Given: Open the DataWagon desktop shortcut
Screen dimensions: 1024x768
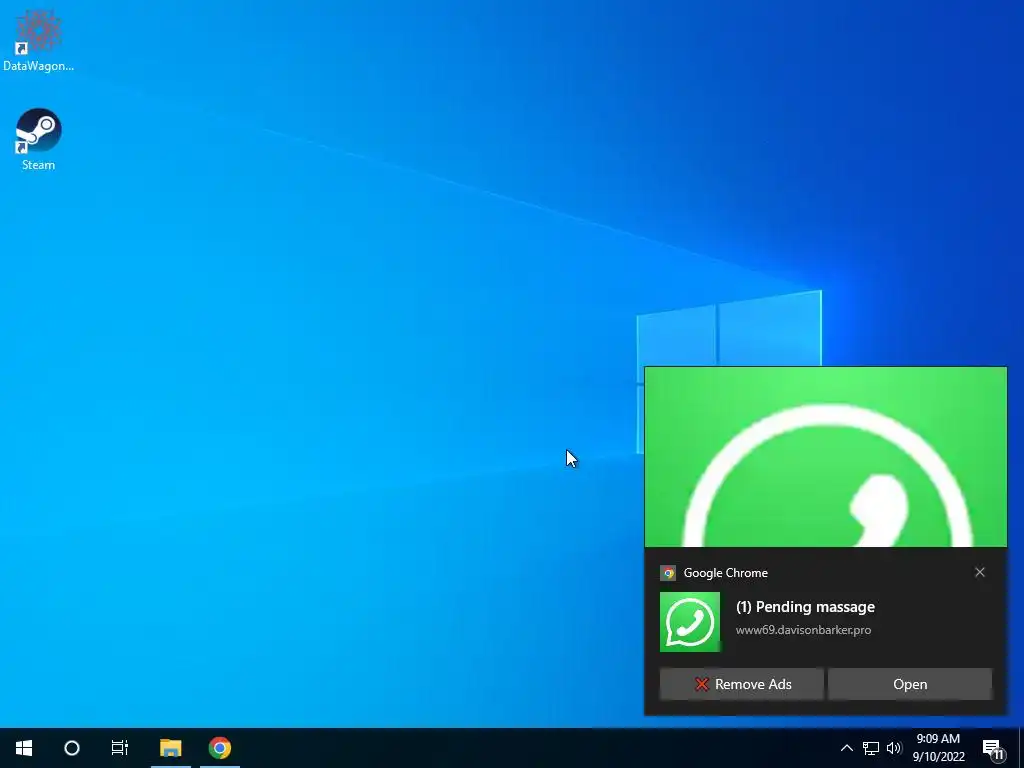Looking at the screenshot, I should coord(38,40).
